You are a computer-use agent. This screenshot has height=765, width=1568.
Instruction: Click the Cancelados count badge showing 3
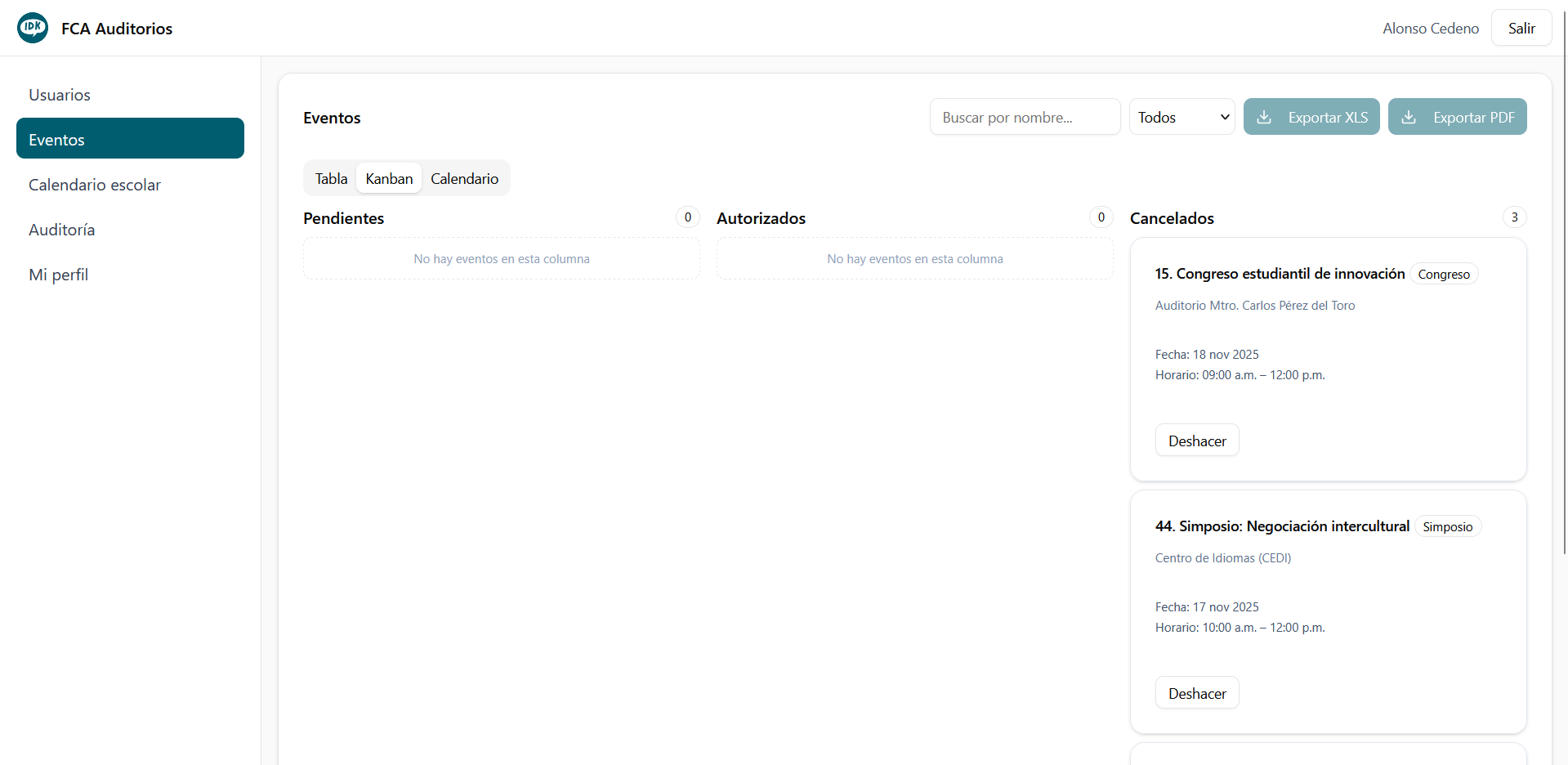[1514, 217]
